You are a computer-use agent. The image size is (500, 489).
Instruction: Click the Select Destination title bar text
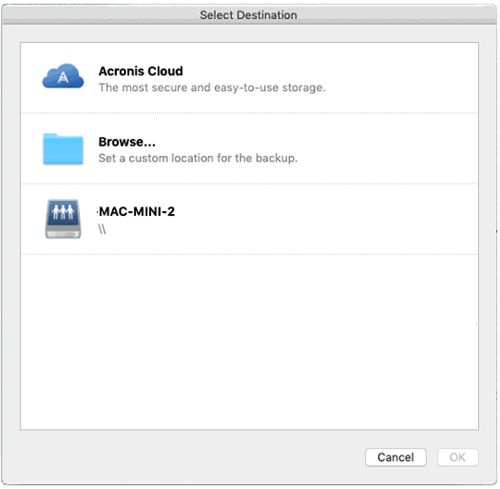(x=248, y=15)
